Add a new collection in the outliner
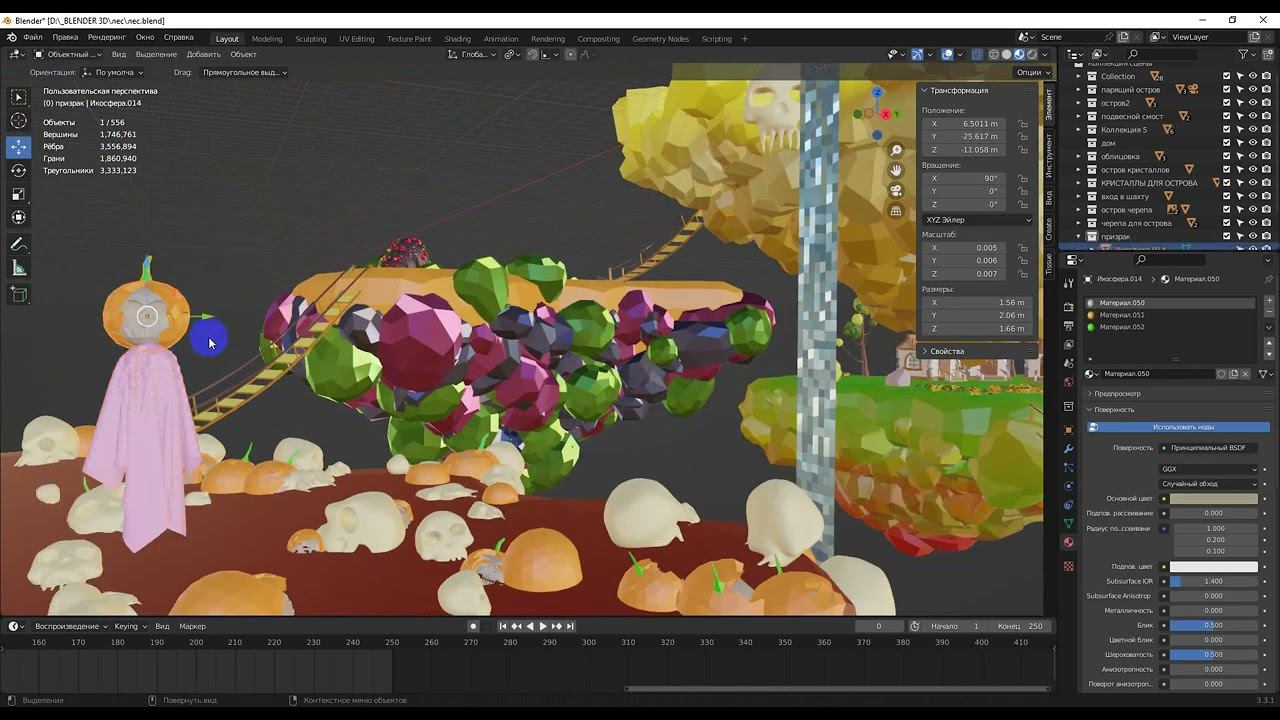 click(1267, 54)
